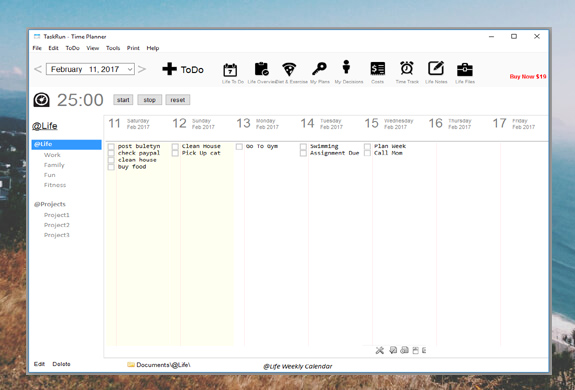This screenshot has height=390, width=575.
Task: Click the timer clock icon beside 25:00
Action: click(x=41, y=100)
